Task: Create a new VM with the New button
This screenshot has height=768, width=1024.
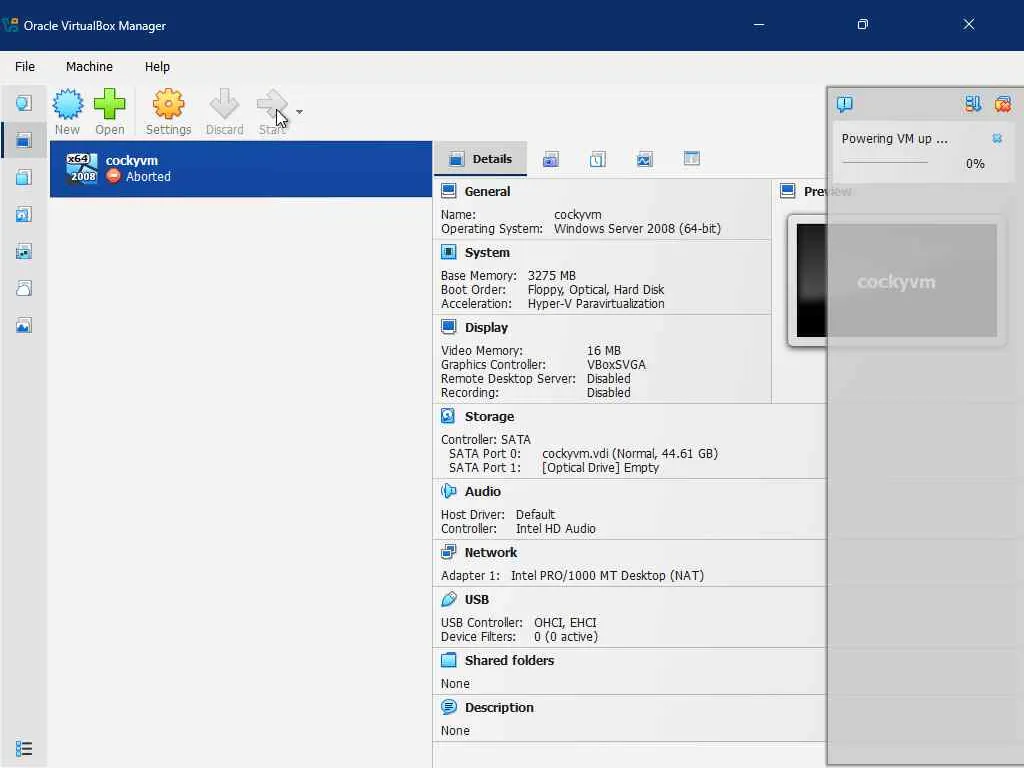Action: click(67, 112)
